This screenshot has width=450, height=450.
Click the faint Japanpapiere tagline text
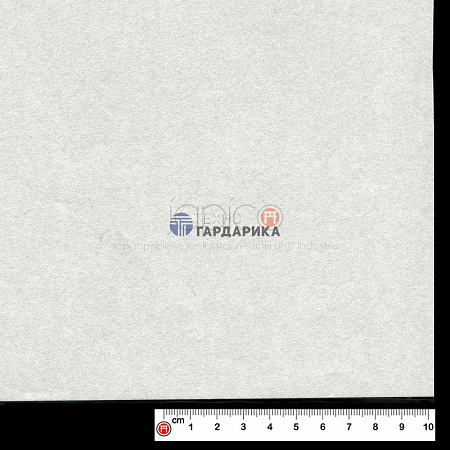coord(226,246)
